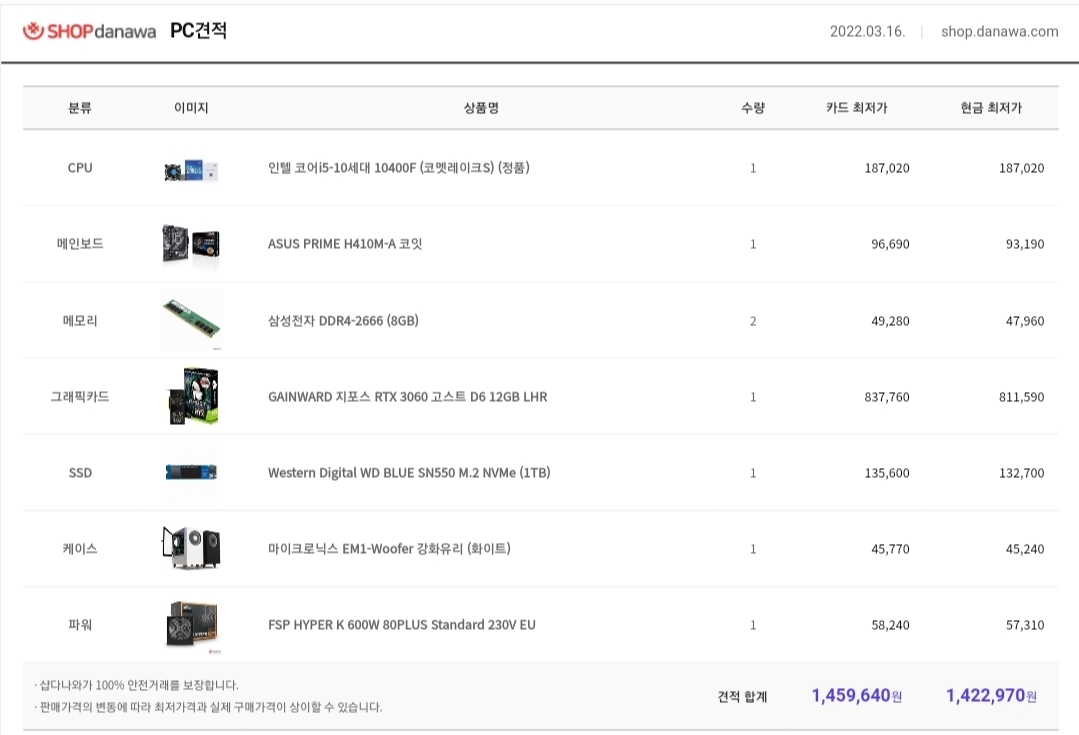
Task: Open the WD BLUE SN550 SSD thumbnail
Action: click(x=191, y=472)
